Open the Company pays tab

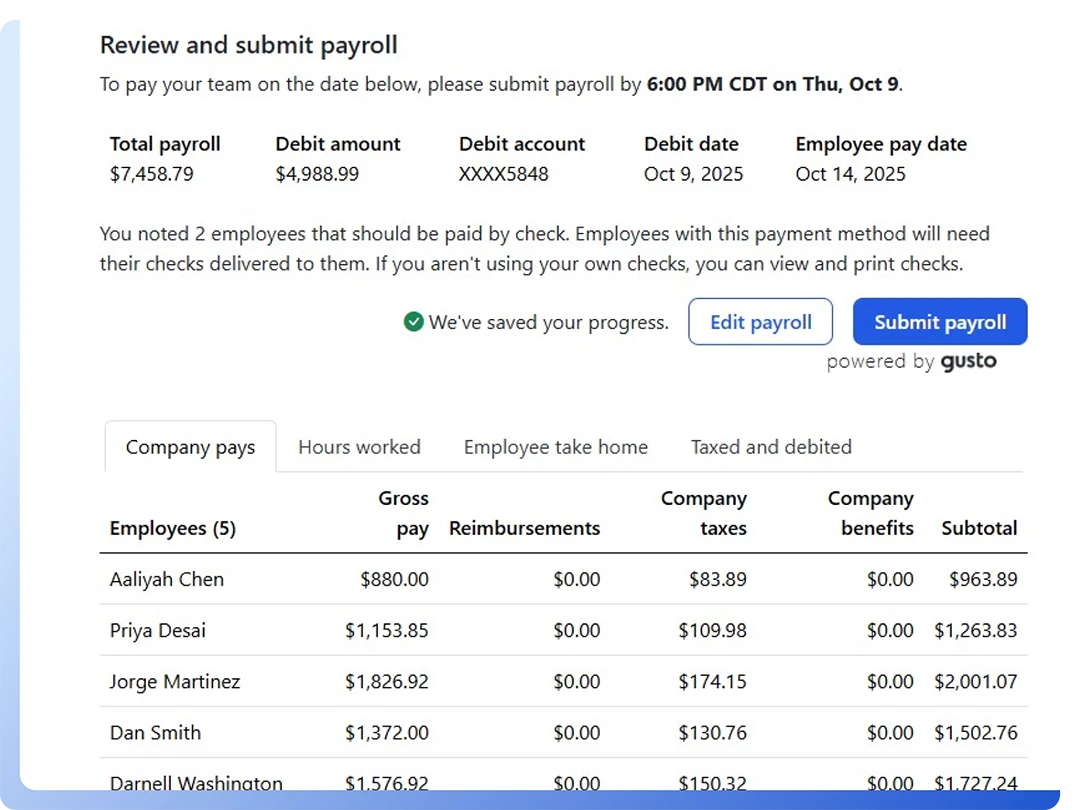tap(190, 447)
